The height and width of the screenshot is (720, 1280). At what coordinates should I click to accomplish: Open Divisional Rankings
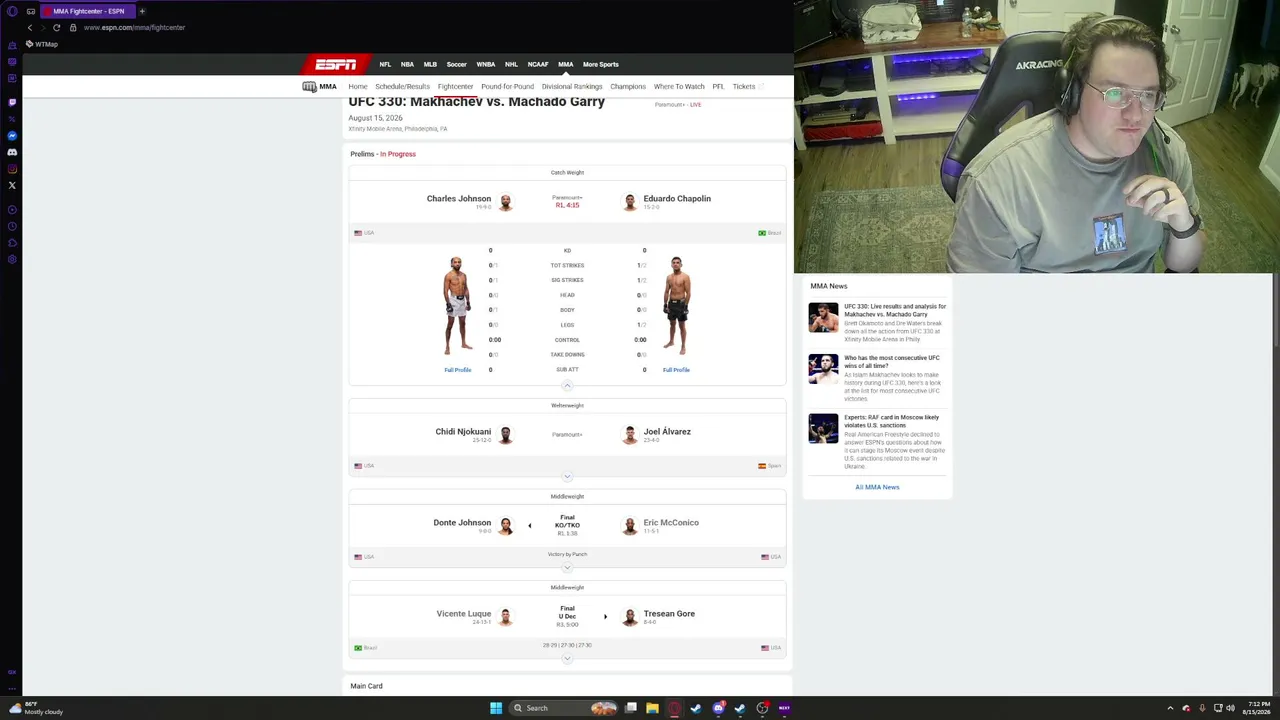pyautogui.click(x=572, y=87)
